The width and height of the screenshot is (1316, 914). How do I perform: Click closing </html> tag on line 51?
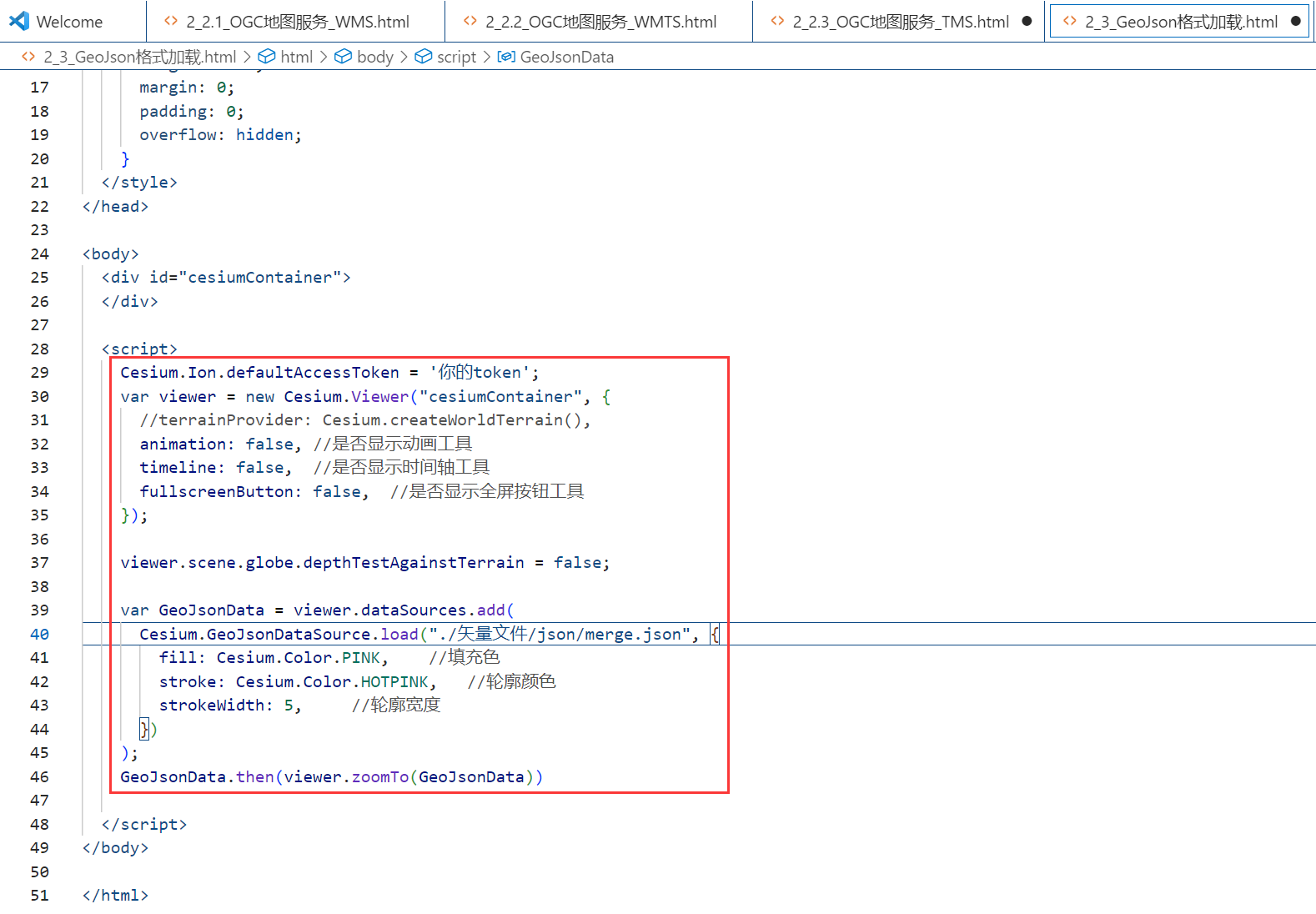pyautogui.click(x=115, y=896)
